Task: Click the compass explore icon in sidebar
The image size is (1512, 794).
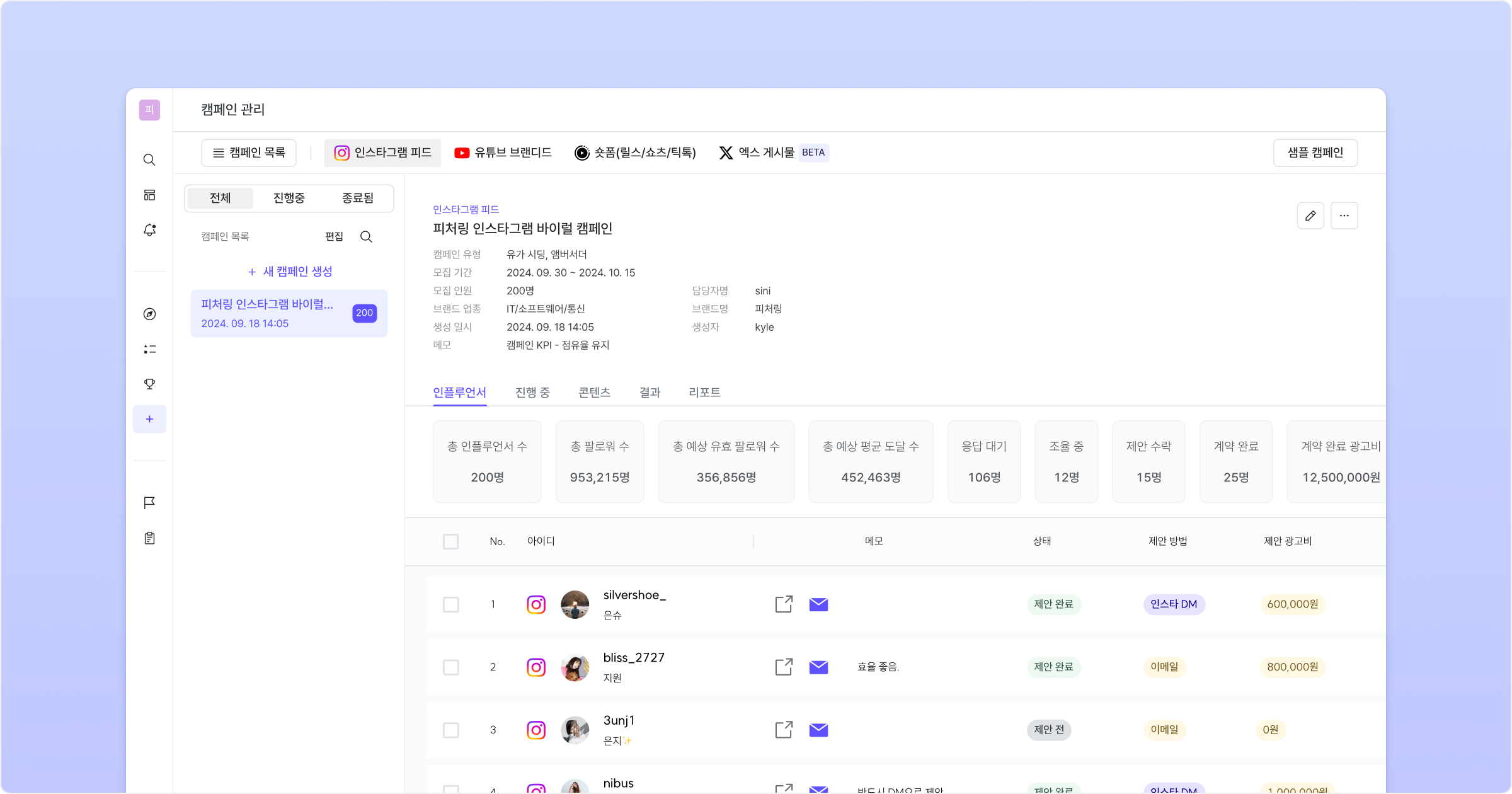Action: point(149,314)
